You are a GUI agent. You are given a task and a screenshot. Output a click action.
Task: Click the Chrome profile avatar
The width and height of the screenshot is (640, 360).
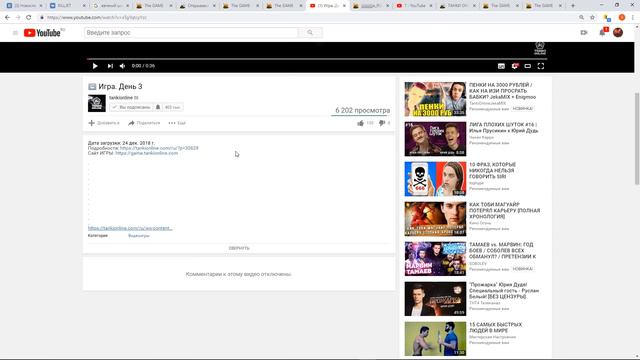point(622,18)
